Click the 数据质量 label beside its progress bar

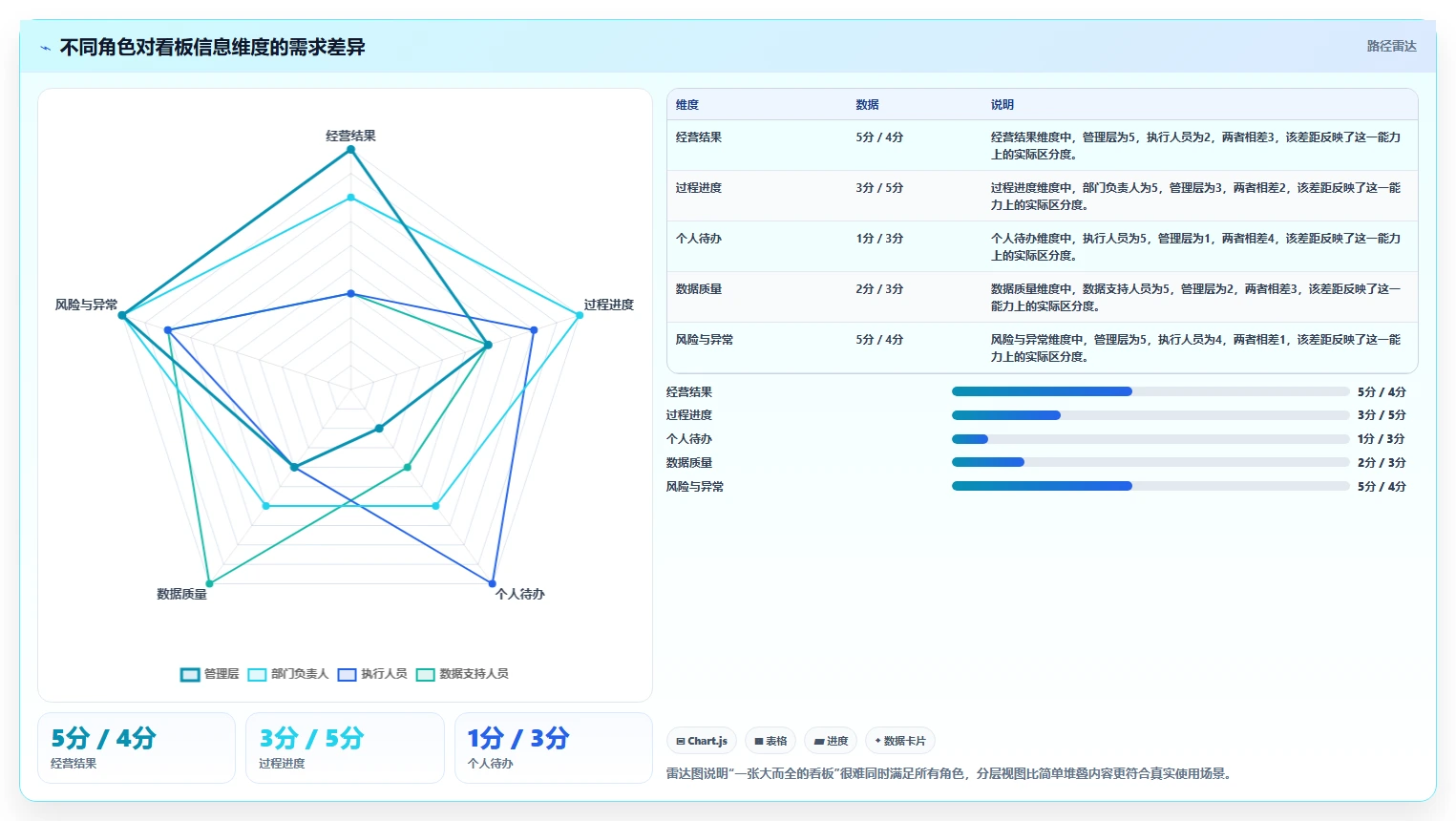coord(689,463)
